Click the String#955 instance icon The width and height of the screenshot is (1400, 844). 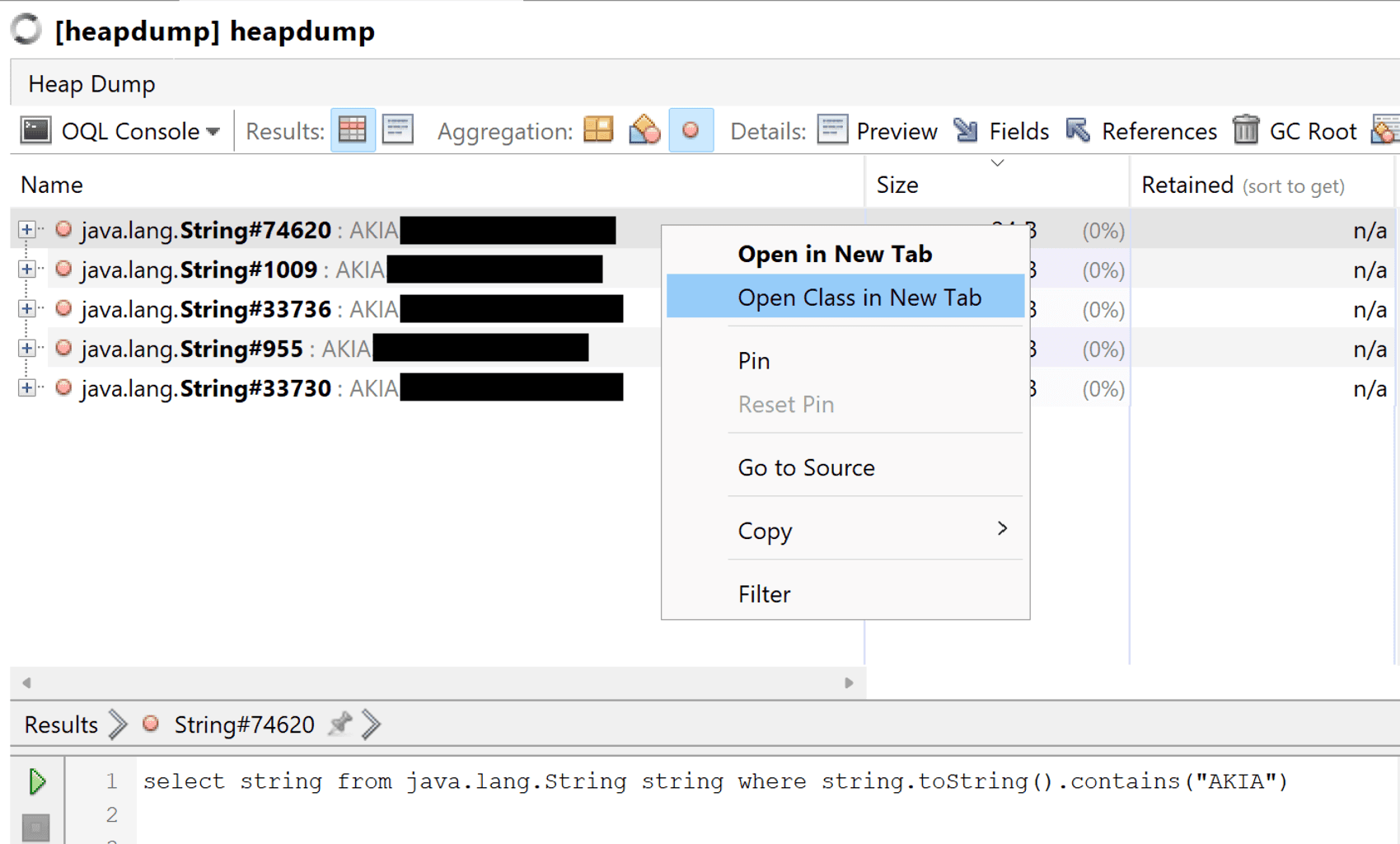[x=63, y=348]
